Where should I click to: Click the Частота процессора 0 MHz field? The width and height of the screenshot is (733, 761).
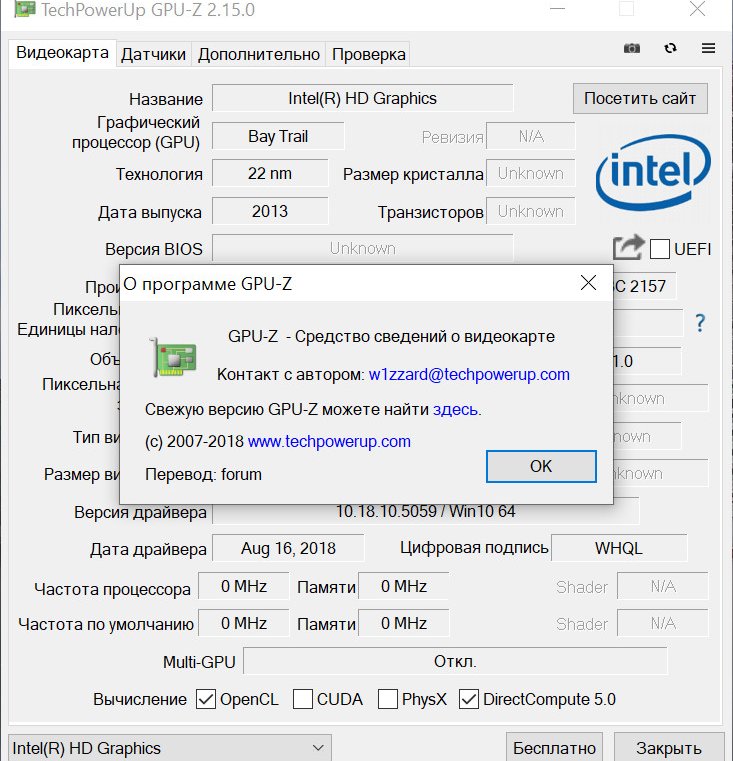click(244, 586)
